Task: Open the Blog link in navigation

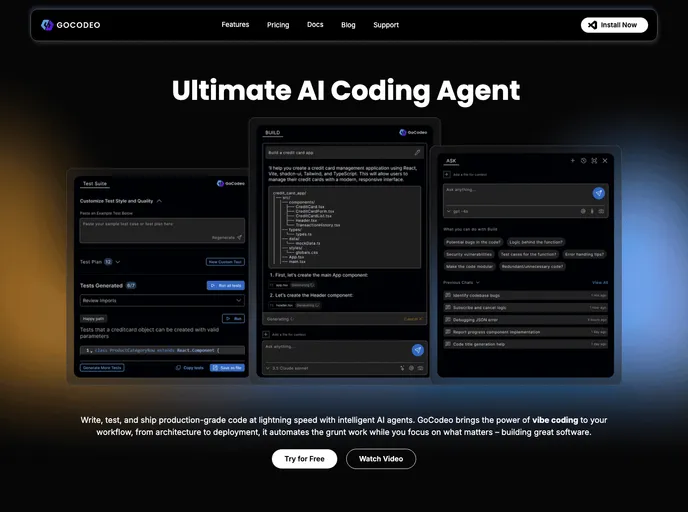Action: coord(348,25)
